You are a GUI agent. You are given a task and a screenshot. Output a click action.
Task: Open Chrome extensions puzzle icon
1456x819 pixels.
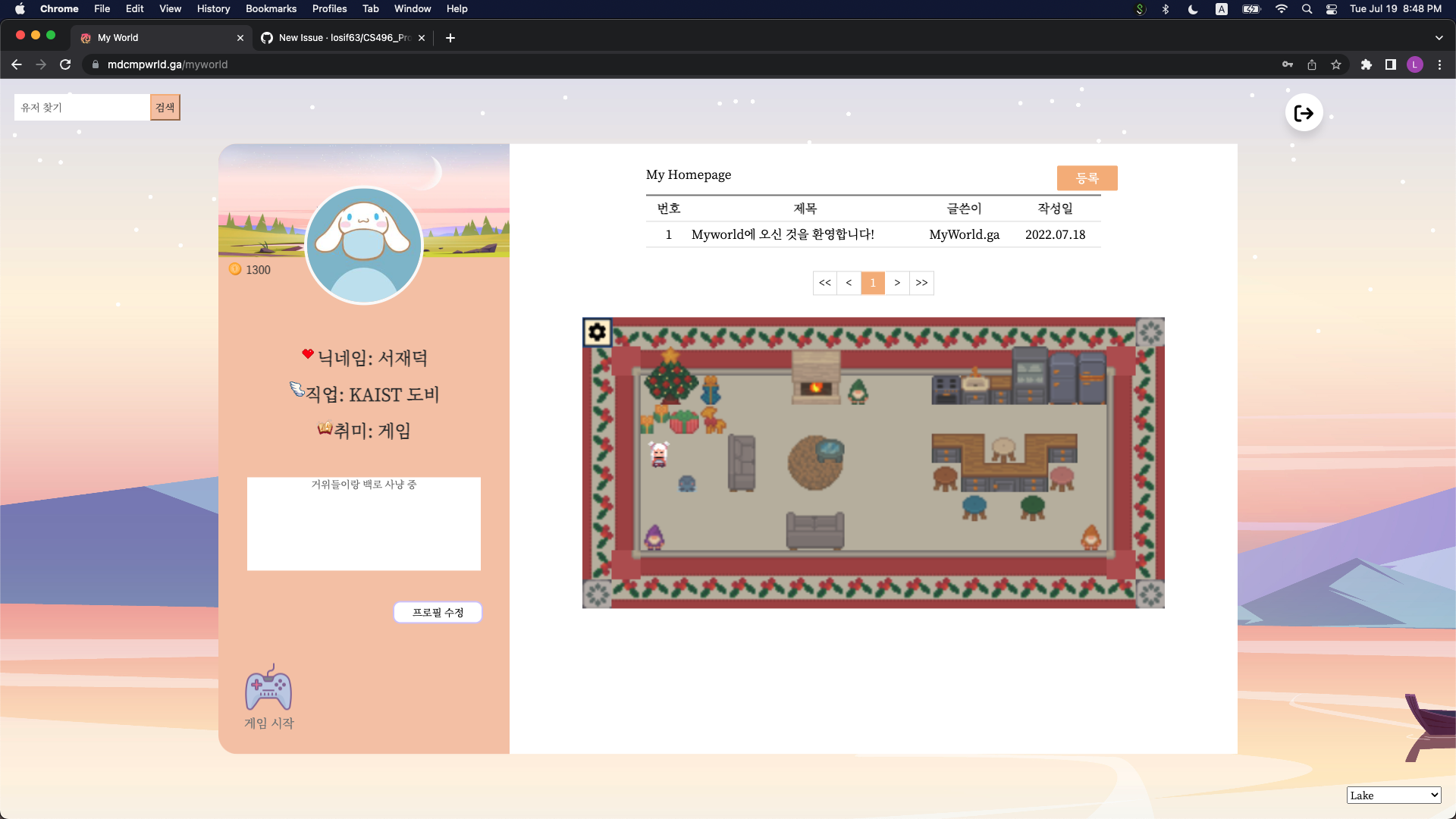point(1367,64)
